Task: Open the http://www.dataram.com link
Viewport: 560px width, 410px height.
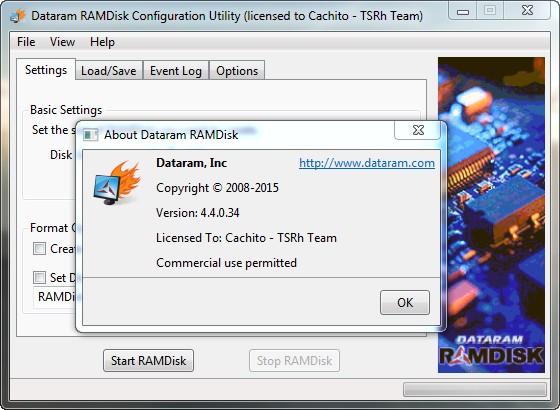Action: pyautogui.click(x=367, y=163)
